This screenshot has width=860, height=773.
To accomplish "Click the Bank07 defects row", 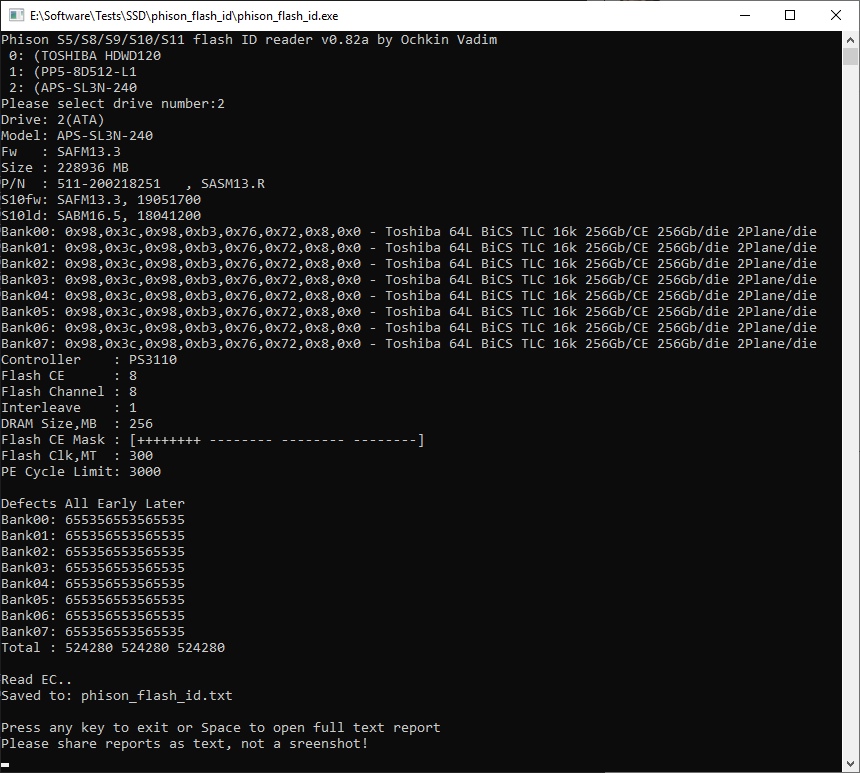I will click(93, 632).
